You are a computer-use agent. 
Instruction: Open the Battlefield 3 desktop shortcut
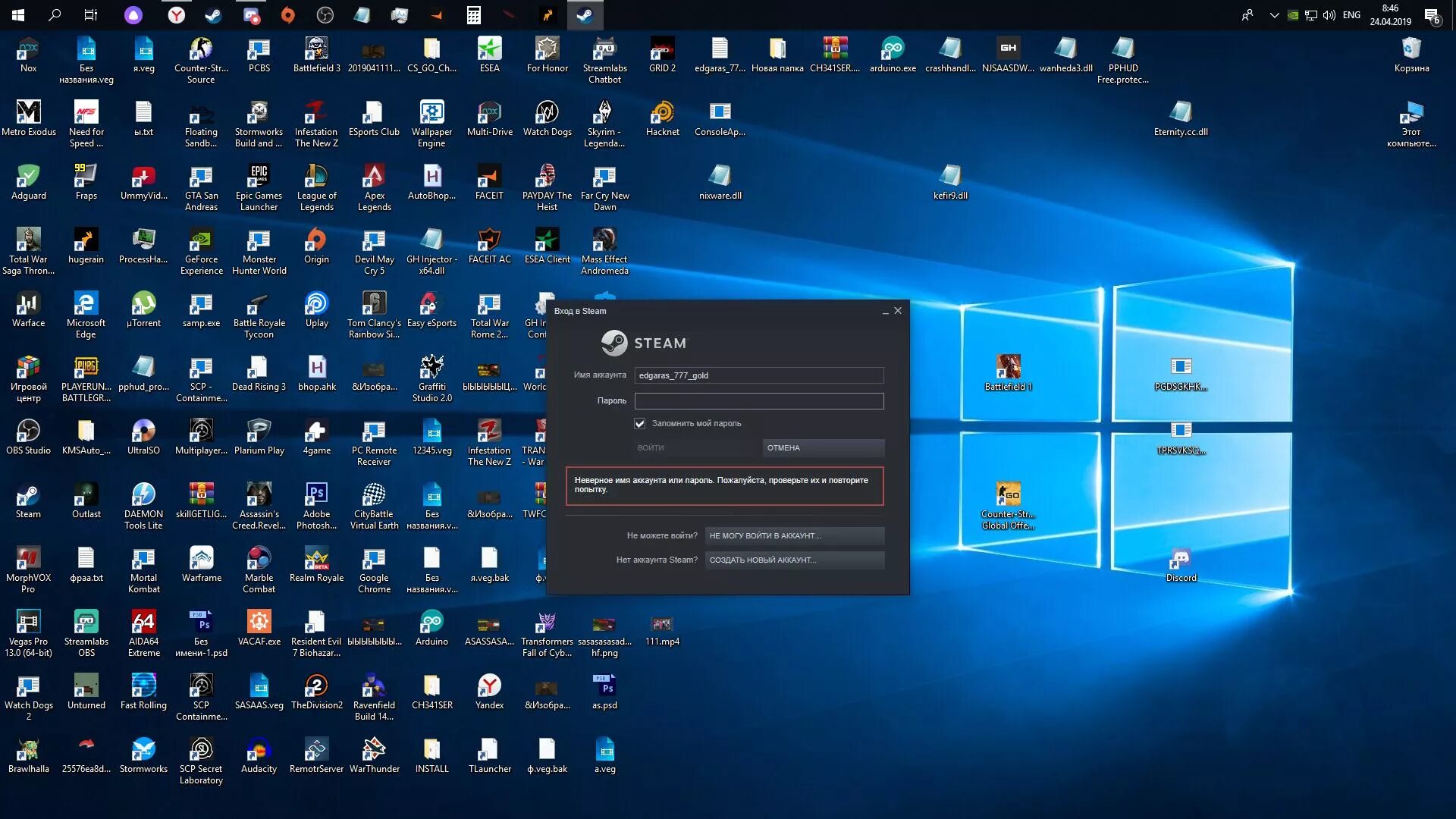tap(316, 55)
